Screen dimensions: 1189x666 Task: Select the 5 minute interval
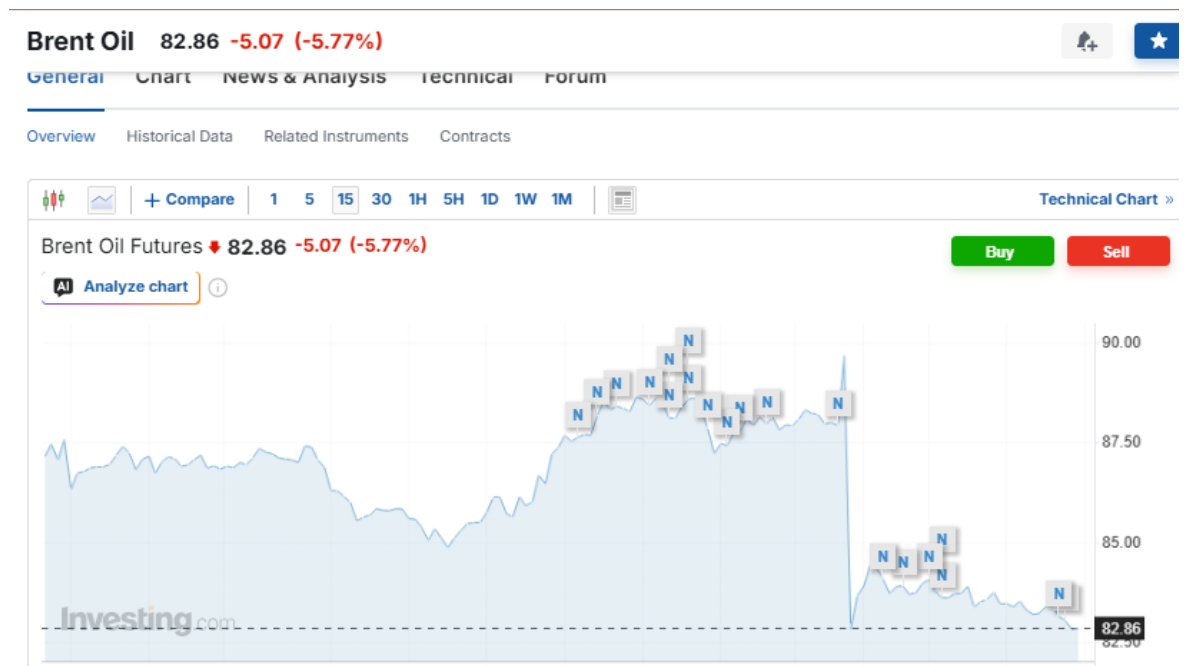309,199
